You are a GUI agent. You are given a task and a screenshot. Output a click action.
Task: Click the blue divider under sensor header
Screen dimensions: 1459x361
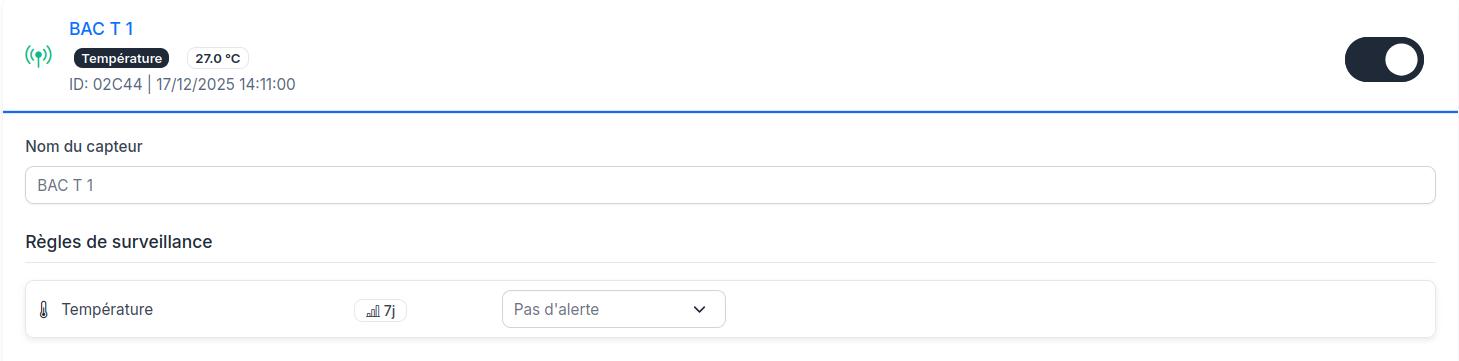(730, 112)
